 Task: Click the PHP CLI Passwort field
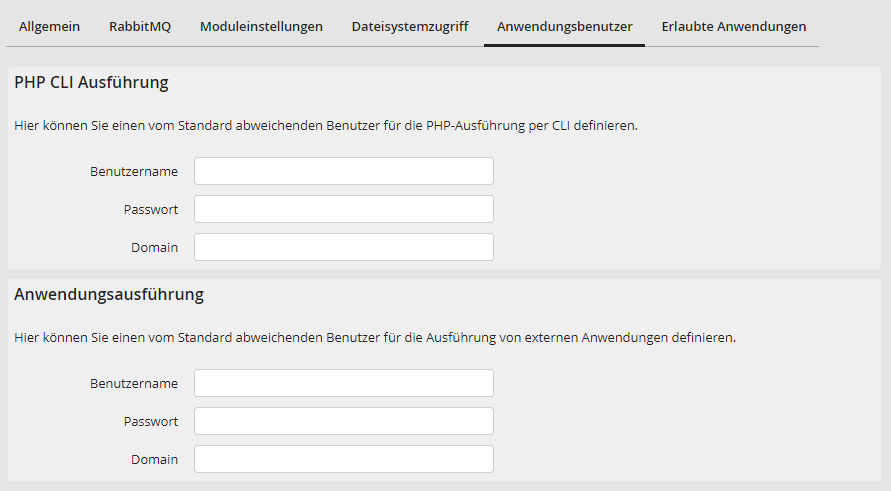343,209
